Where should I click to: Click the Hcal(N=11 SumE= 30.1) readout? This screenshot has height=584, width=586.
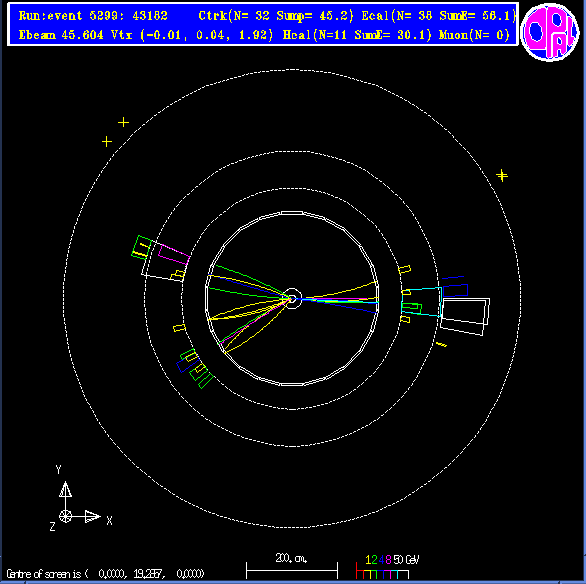pyautogui.click(x=357, y=35)
